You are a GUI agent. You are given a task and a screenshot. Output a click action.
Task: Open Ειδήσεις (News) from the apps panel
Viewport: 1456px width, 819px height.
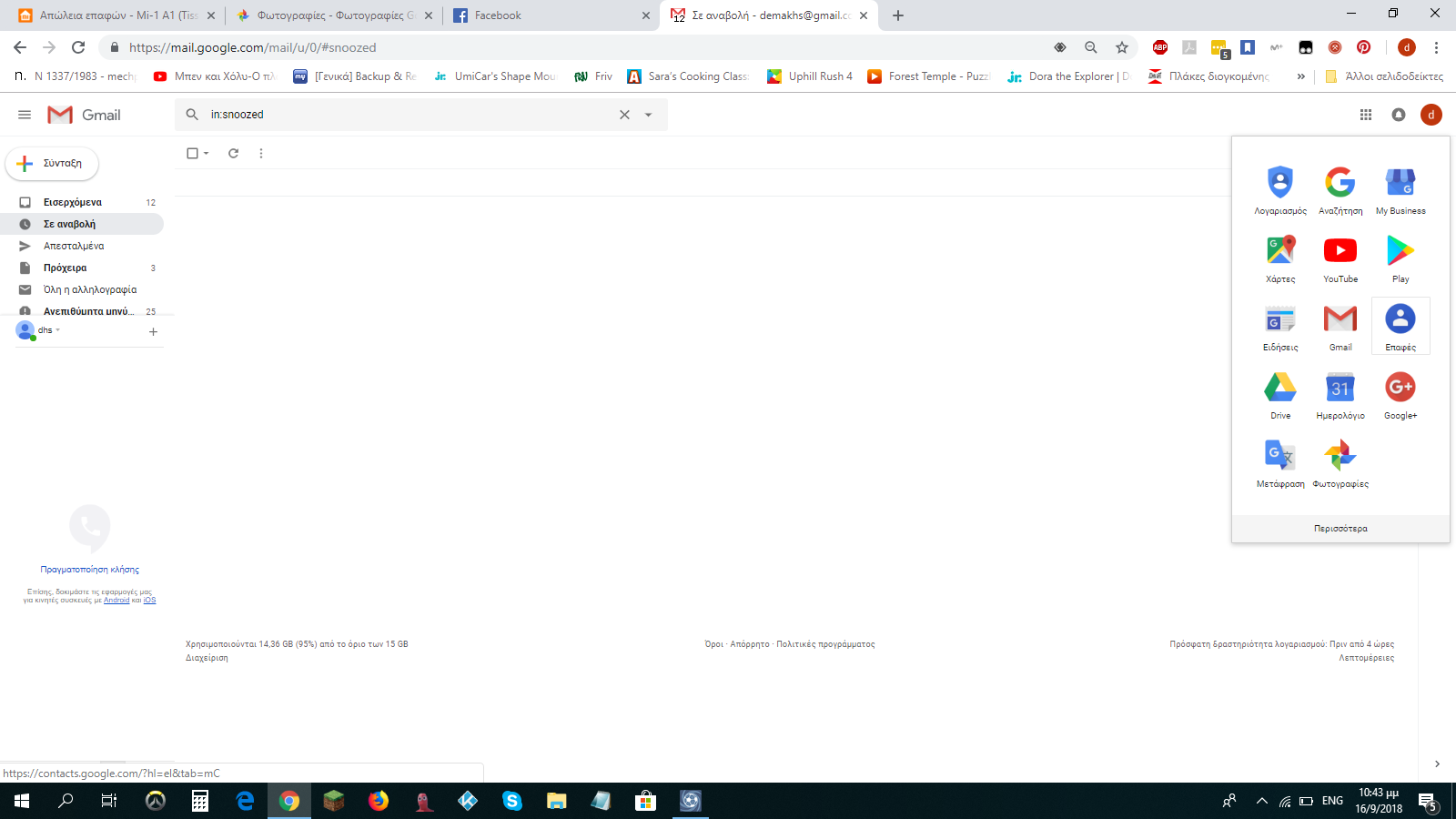click(x=1280, y=327)
